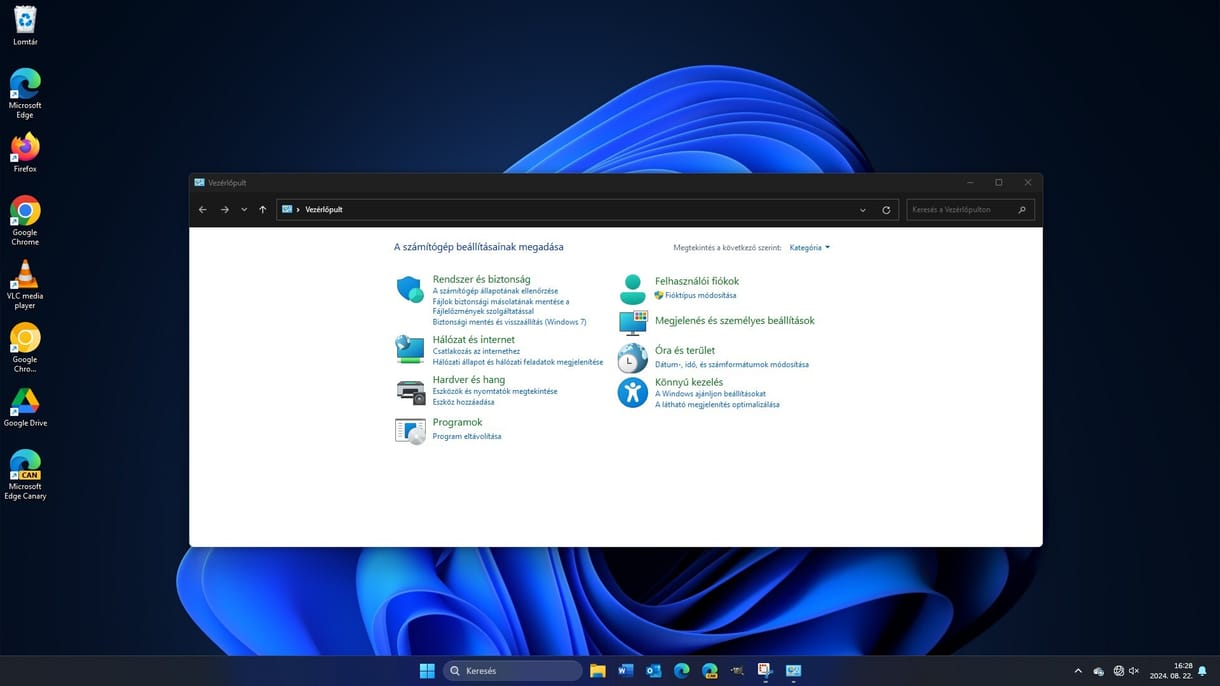
Task: Select VLC media player desktop shortcut
Action: tap(25, 284)
